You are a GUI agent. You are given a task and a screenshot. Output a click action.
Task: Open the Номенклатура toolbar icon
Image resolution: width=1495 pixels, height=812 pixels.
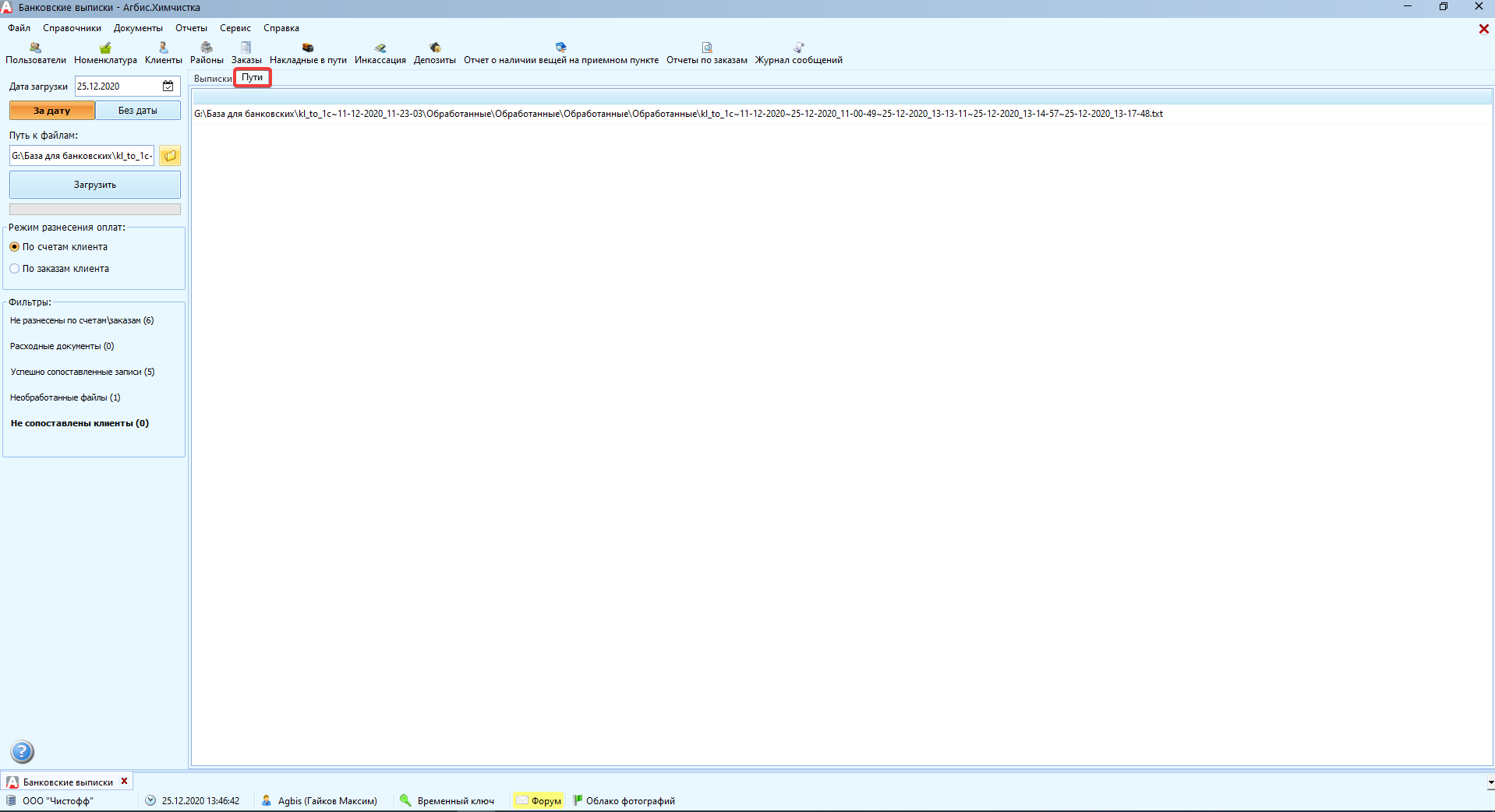click(x=105, y=53)
